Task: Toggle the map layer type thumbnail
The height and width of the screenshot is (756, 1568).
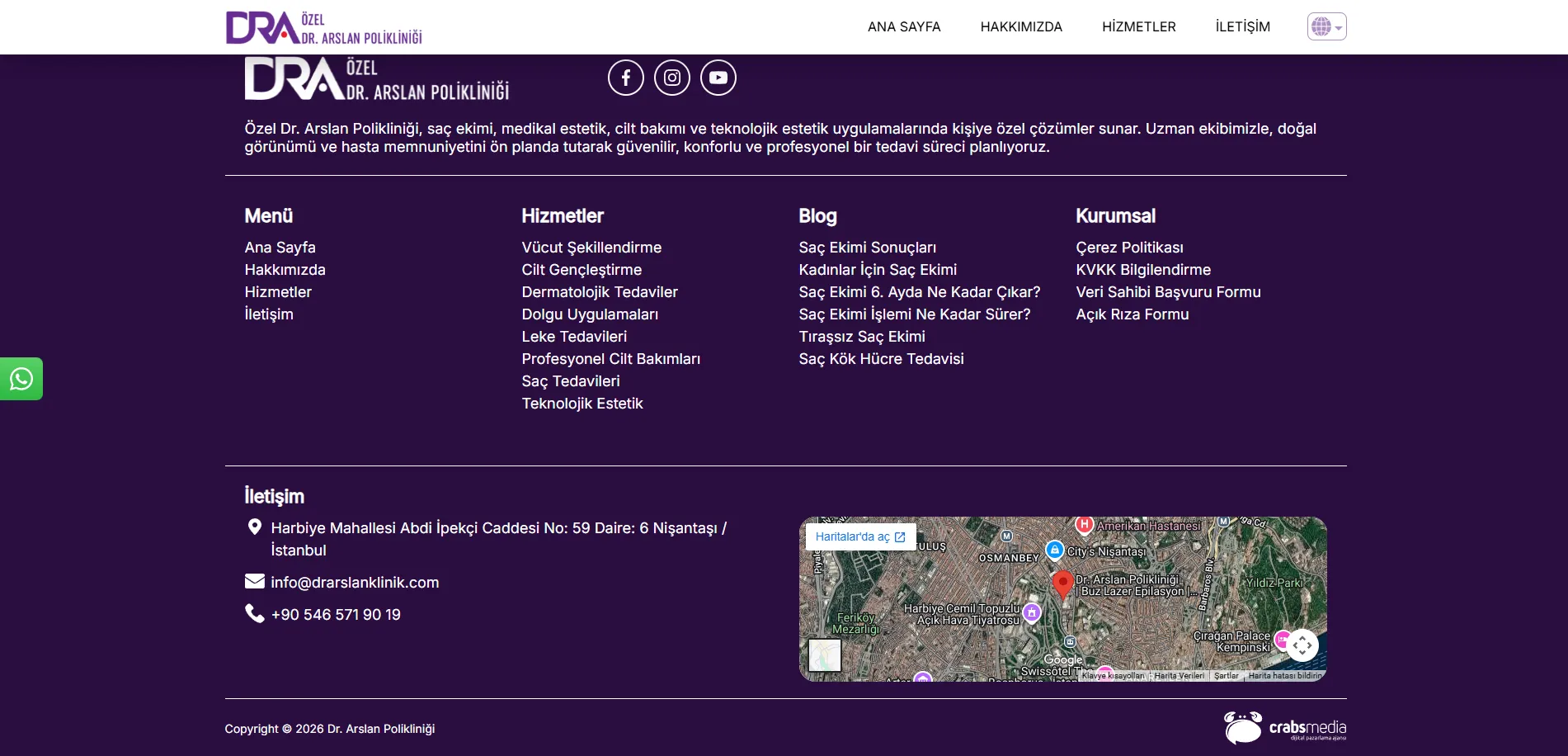Action: (x=825, y=655)
